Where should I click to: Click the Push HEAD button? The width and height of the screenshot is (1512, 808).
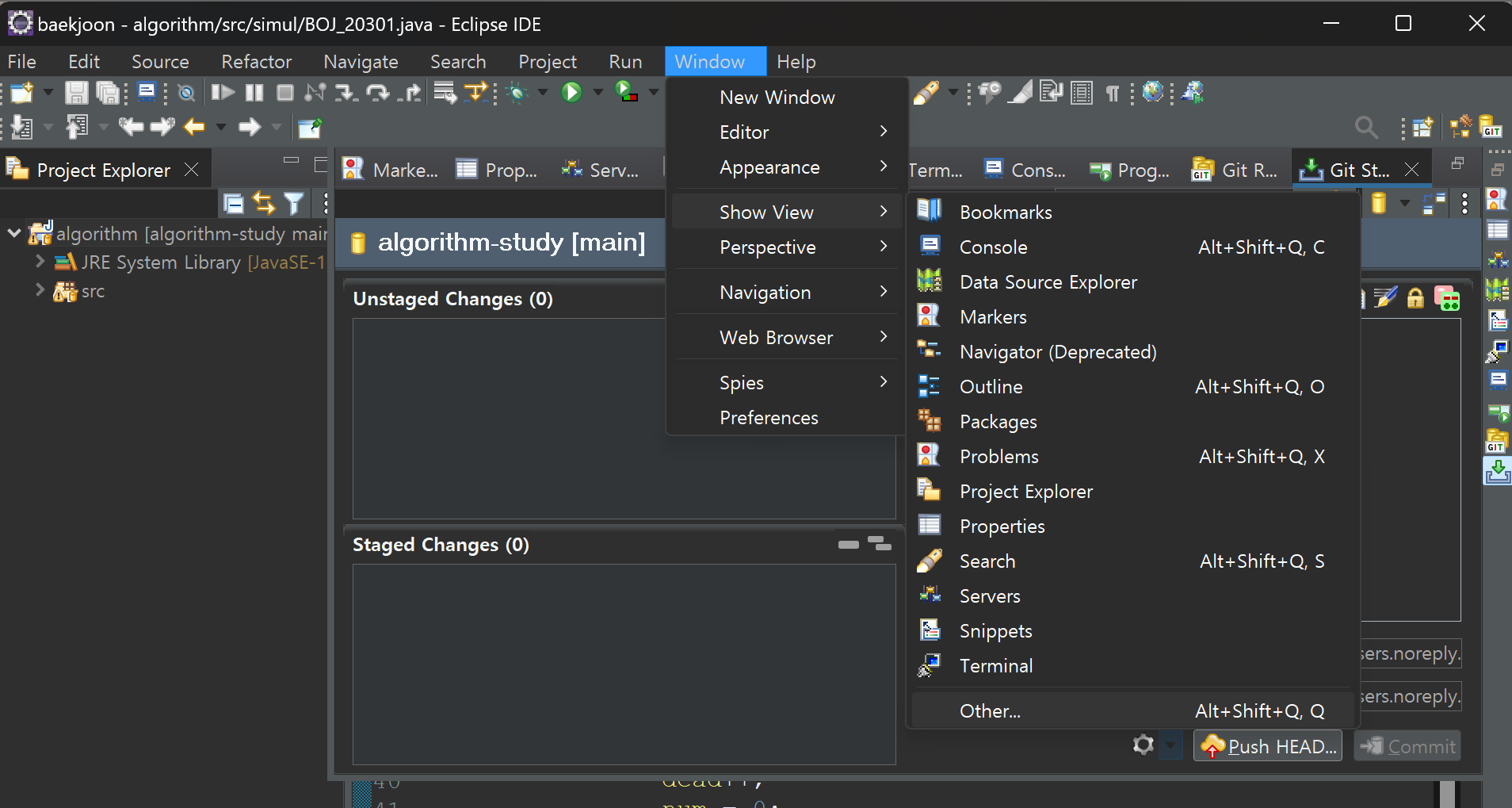[x=1266, y=745]
